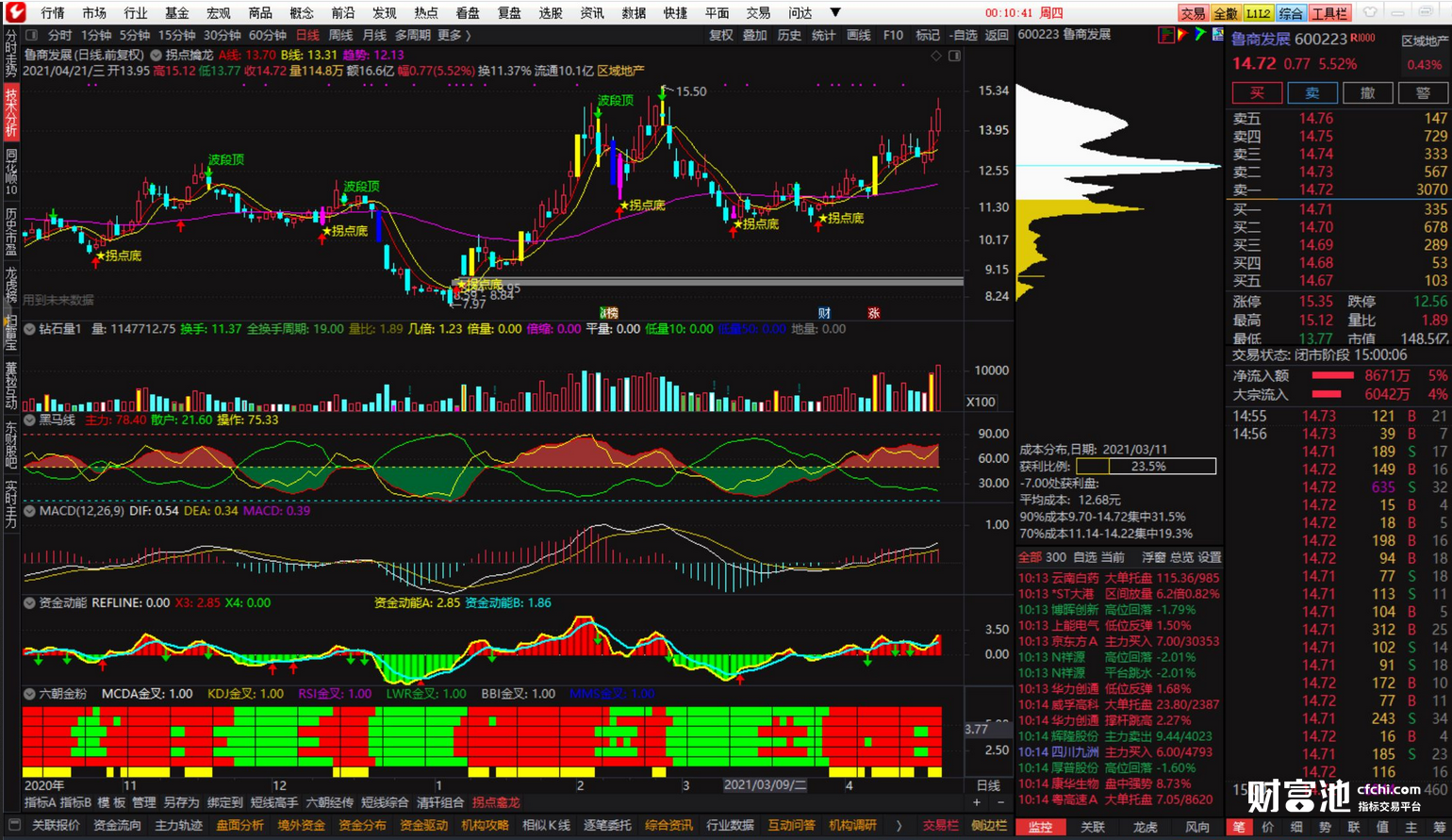Click the 卖 sell button
Image resolution: width=1452 pixels, height=840 pixels.
[1312, 92]
